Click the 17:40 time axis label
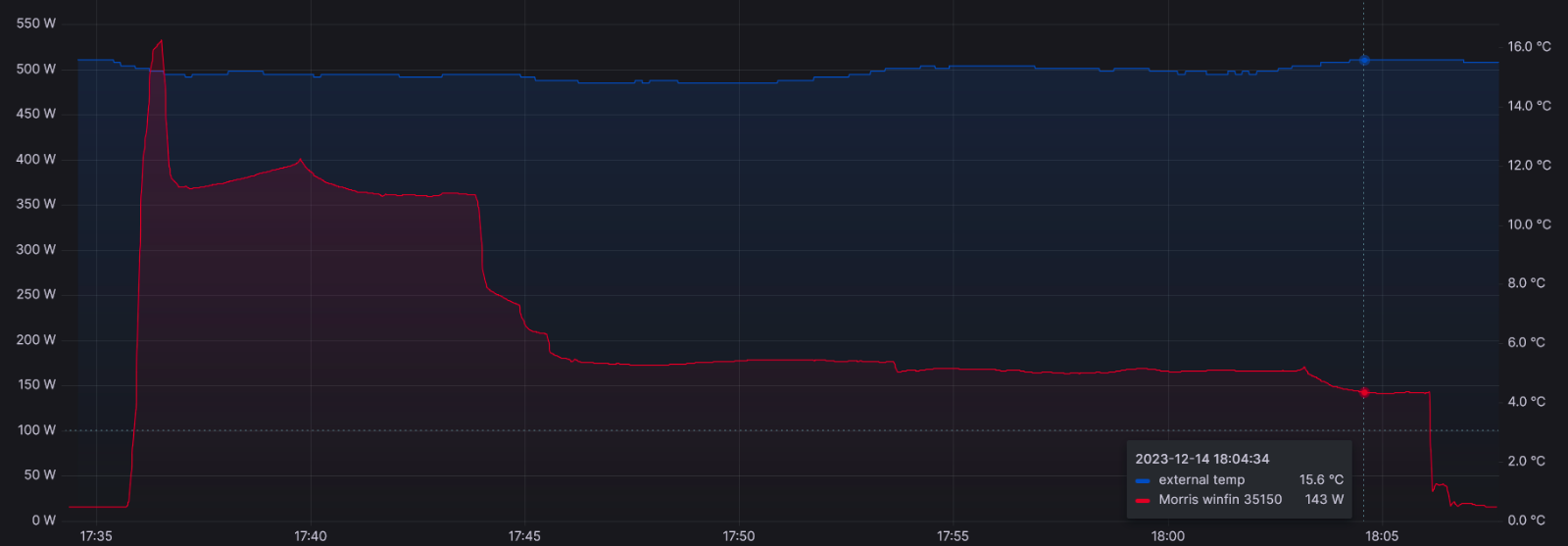This screenshot has height=546, width=1568. click(311, 536)
